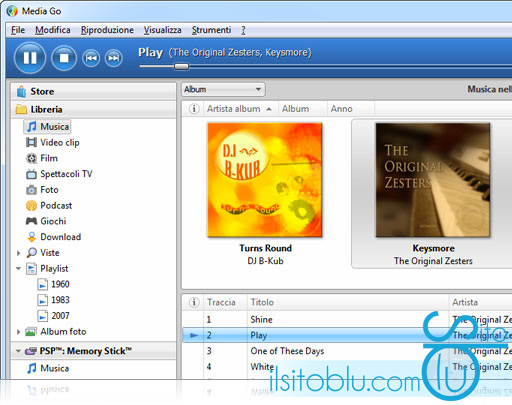Click the DJ B-Kub artist label
This screenshot has width=512, height=405.
click(x=265, y=261)
